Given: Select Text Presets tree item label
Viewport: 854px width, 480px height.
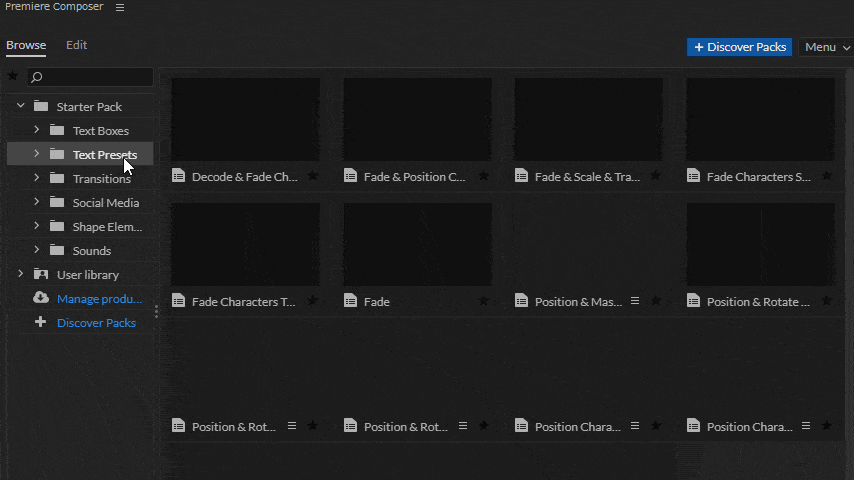Looking at the screenshot, I should 105,155.
